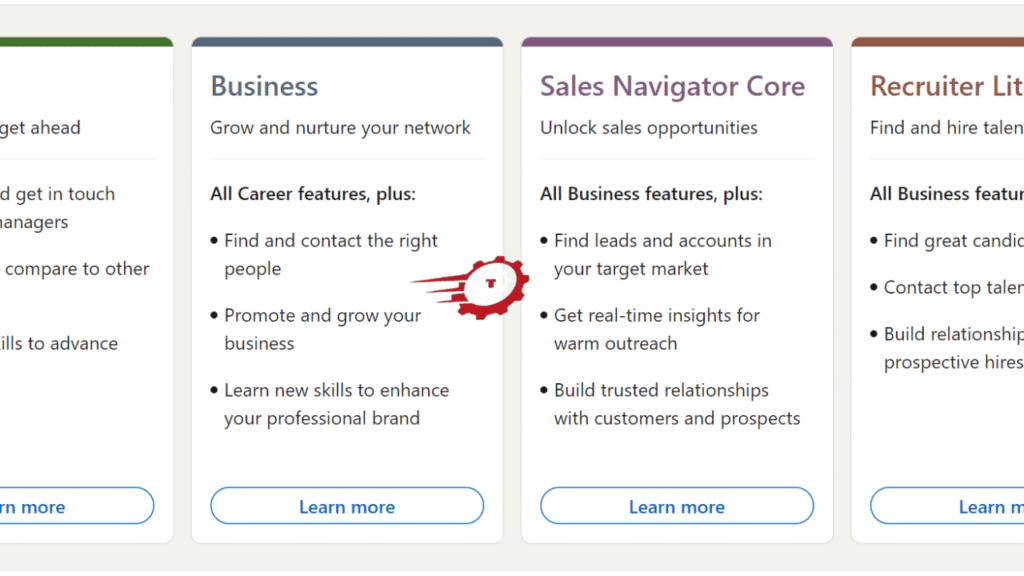Click the "Unlock sales opportunities" tagline
The image size is (1024, 576).
(x=649, y=128)
